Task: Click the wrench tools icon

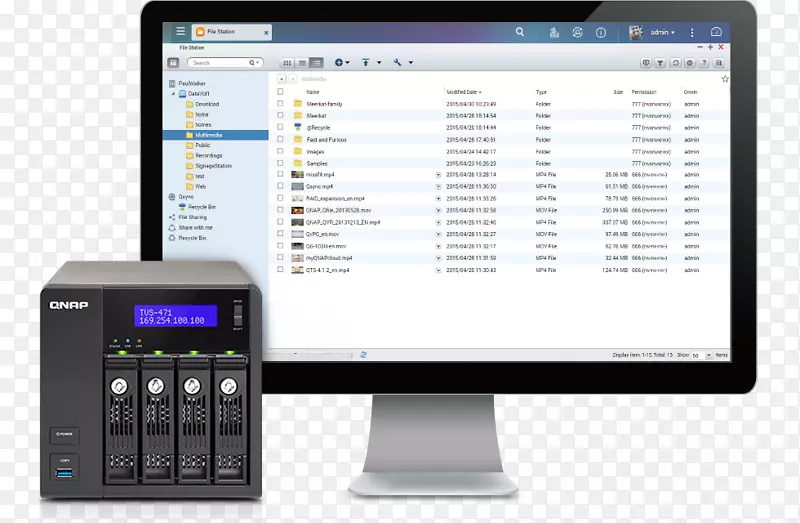Action: coord(397,62)
